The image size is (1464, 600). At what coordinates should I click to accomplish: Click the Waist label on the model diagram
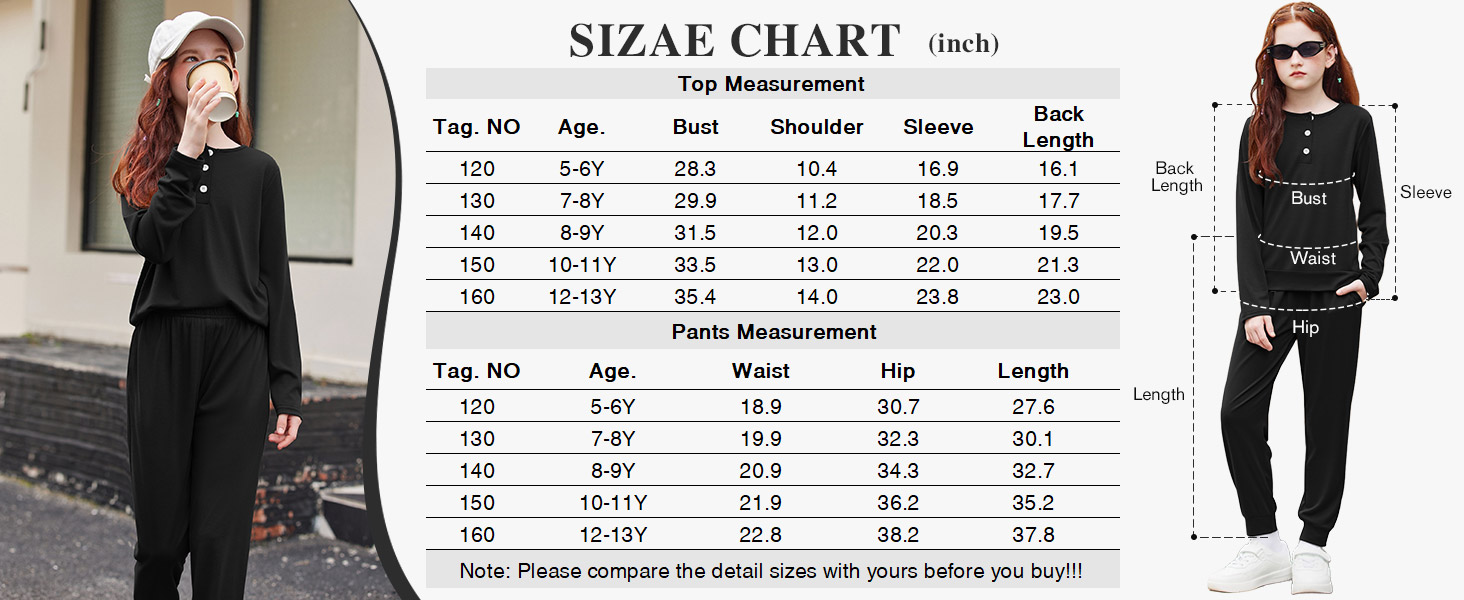point(1312,258)
